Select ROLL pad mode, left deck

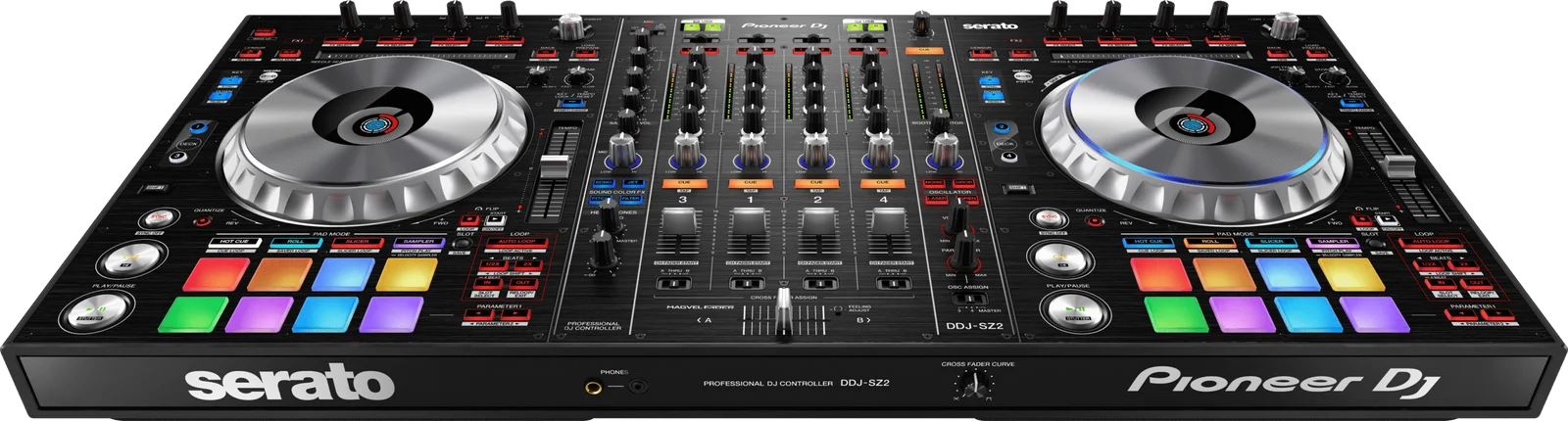click(x=296, y=242)
